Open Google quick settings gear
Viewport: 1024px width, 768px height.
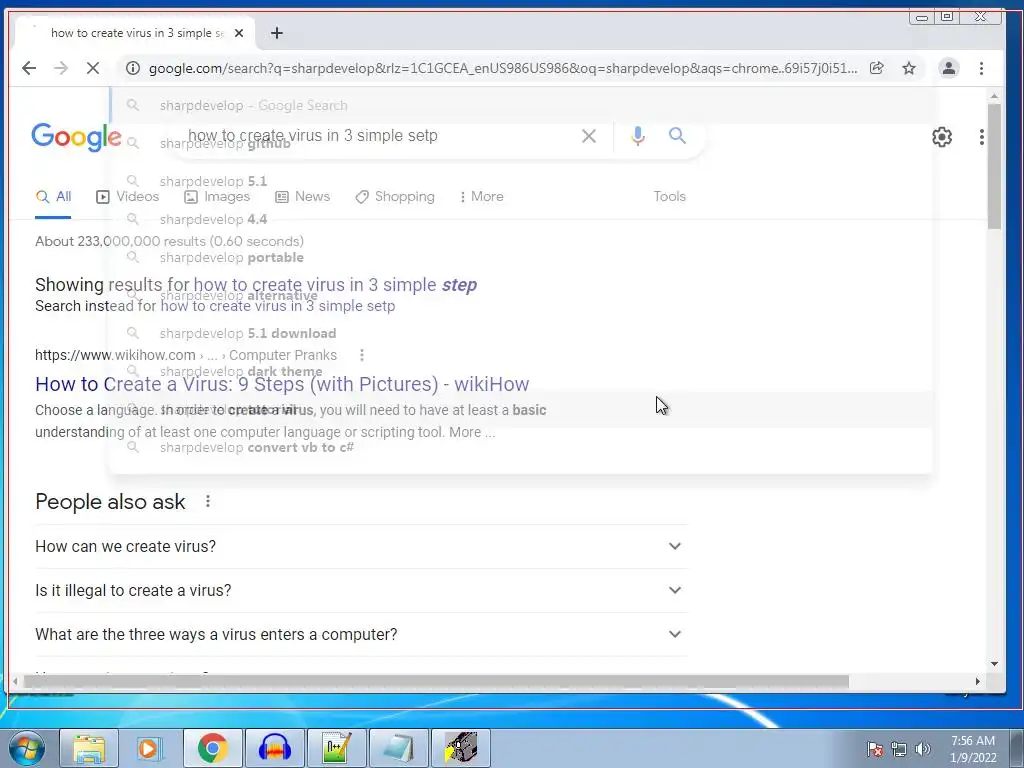(x=942, y=137)
